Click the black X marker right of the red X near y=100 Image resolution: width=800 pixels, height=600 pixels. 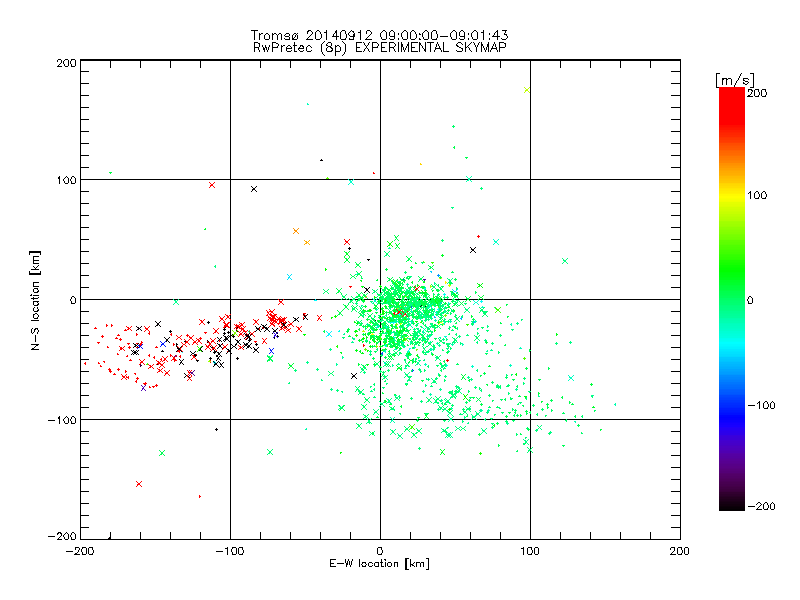[254, 189]
